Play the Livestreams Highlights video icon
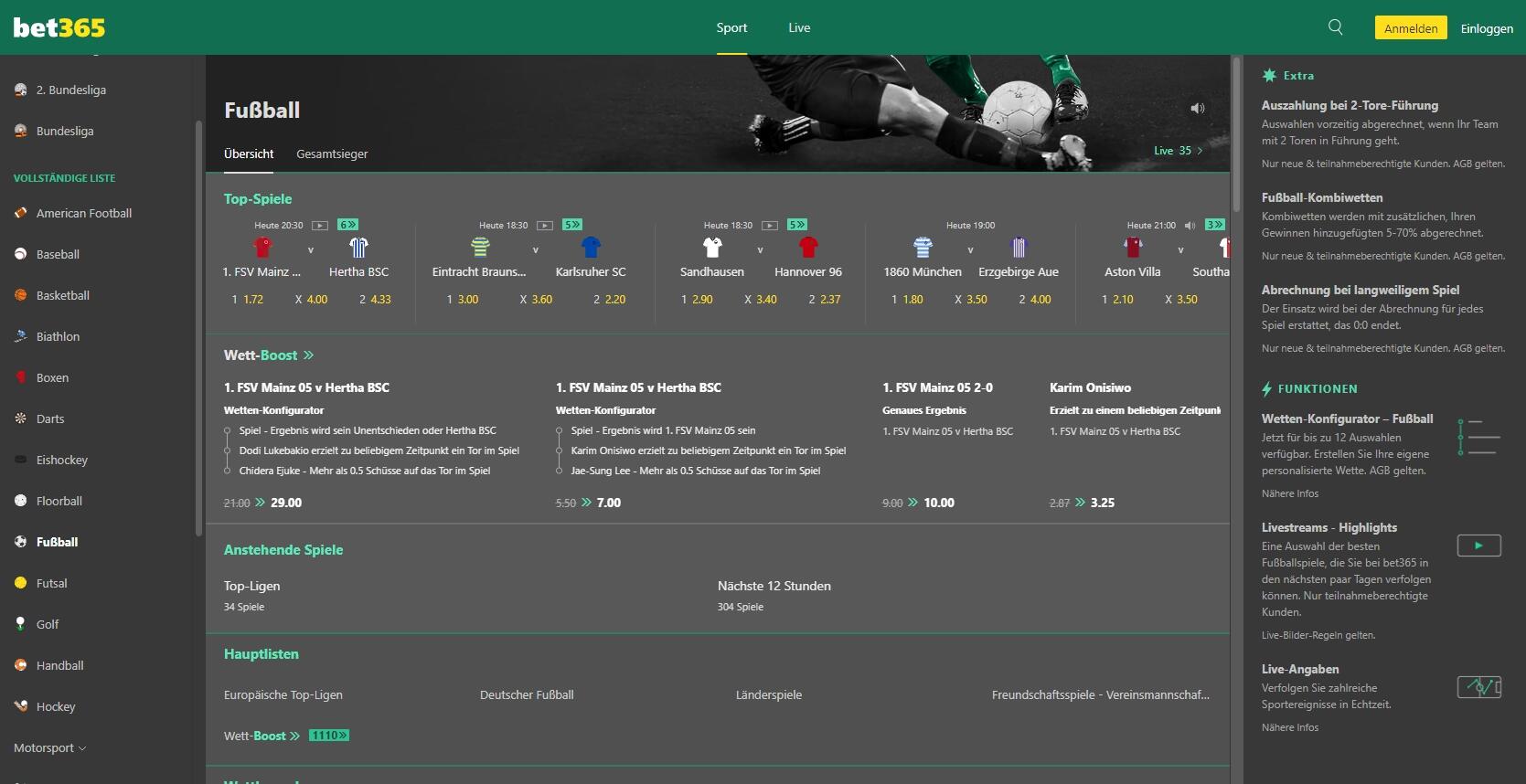Screen dimensions: 1526x784 click(1478, 546)
